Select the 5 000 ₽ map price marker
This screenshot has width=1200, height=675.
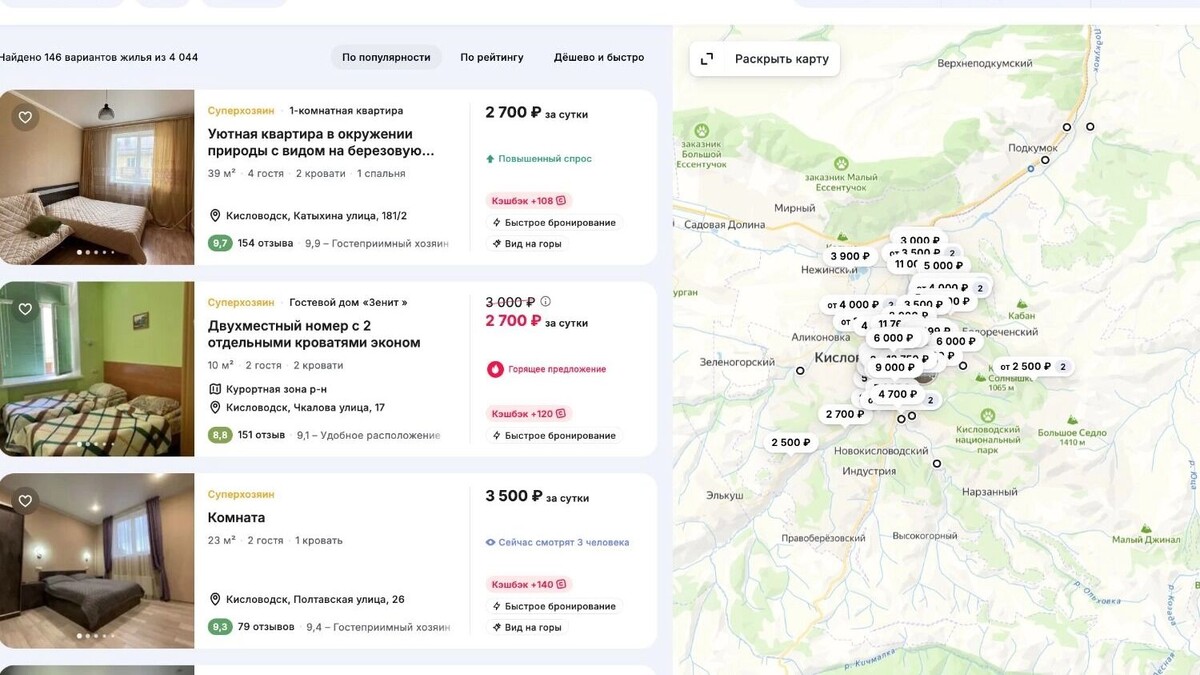pyautogui.click(x=943, y=265)
